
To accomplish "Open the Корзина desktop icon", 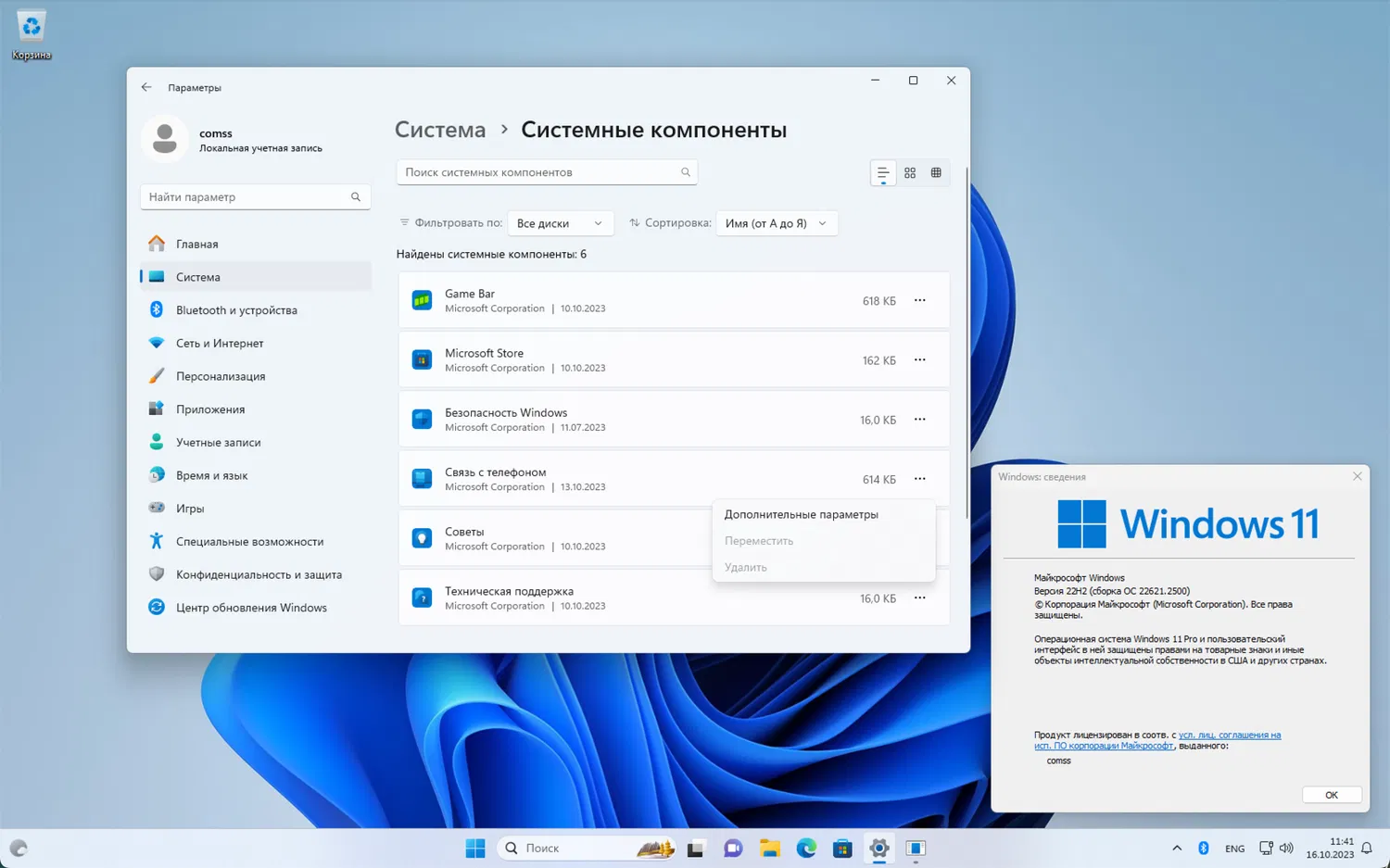I will click(x=32, y=35).
